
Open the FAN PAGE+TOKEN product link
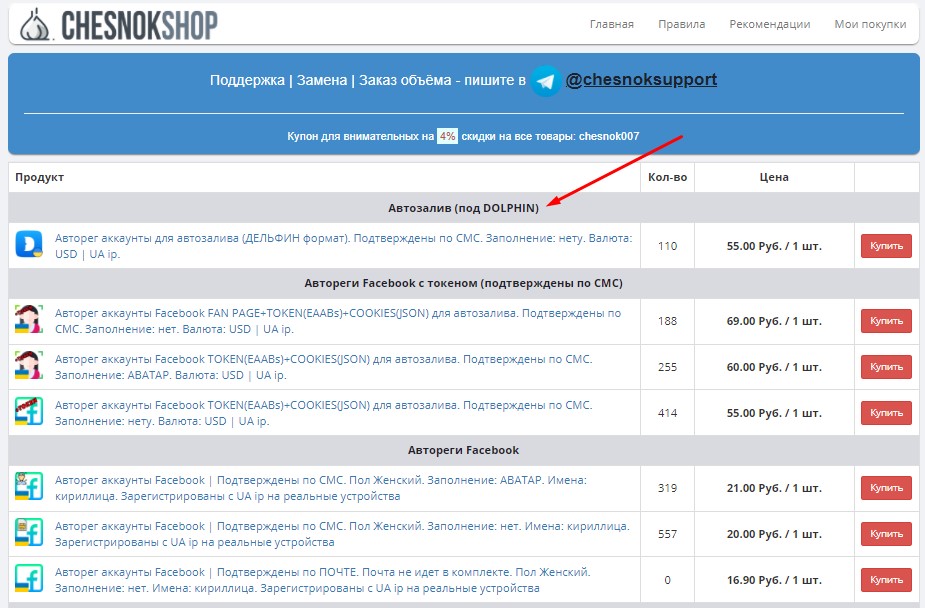(338, 321)
